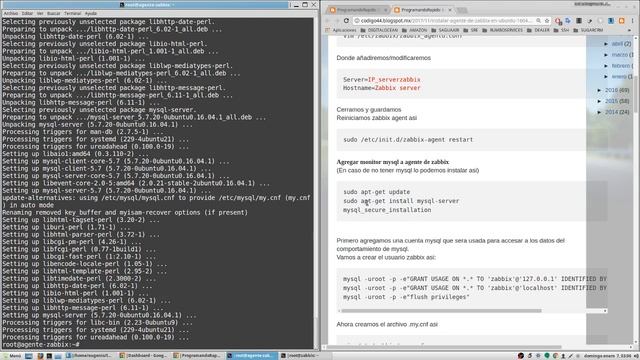This screenshot has height=360, width=640.
Task: Open the DEALER bookmarks folder
Action: coord(538,30)
